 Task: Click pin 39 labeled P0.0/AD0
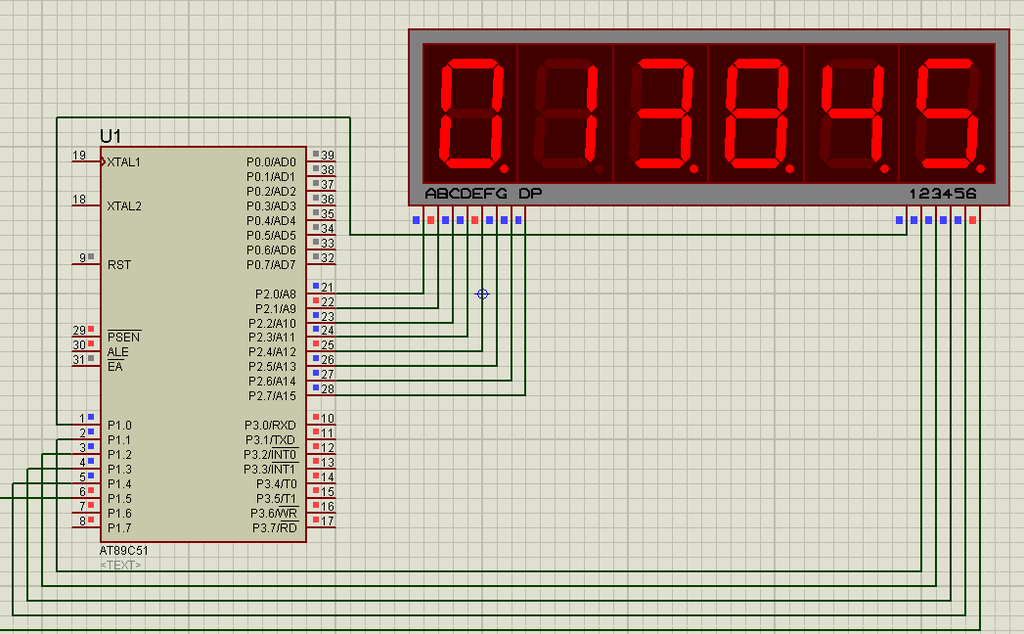(270, 159)
